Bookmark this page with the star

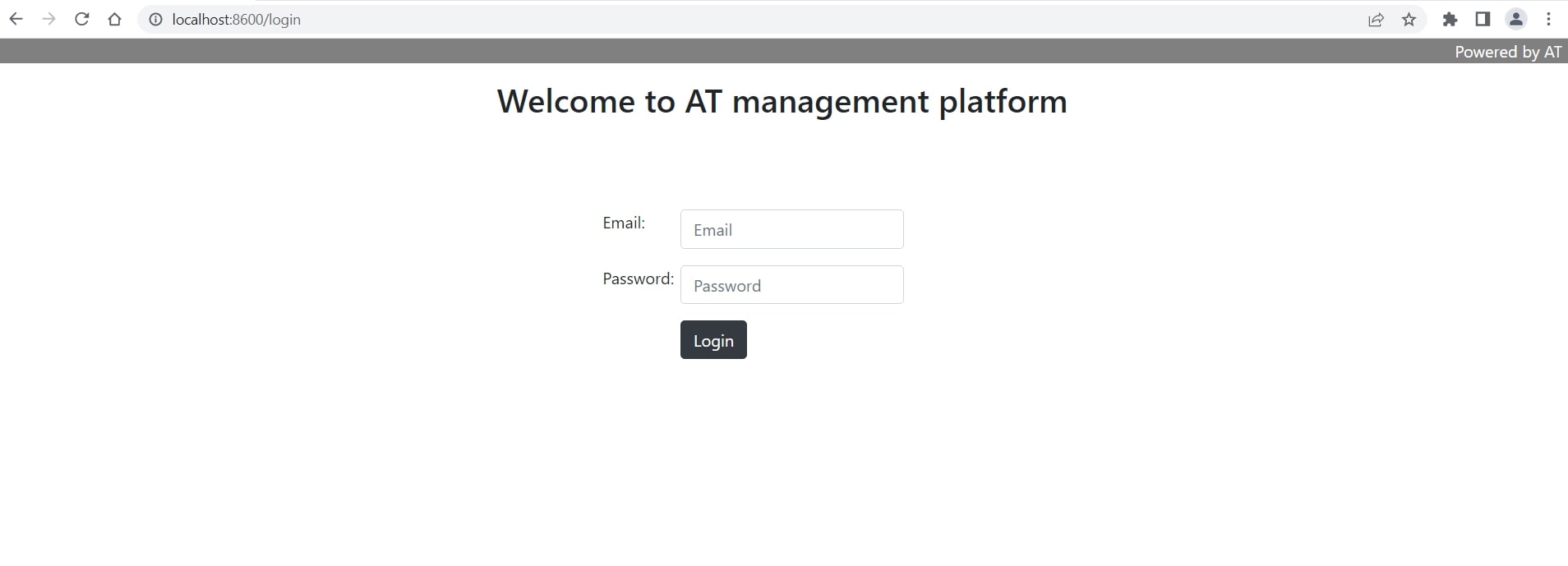(x=1409, y=20)
